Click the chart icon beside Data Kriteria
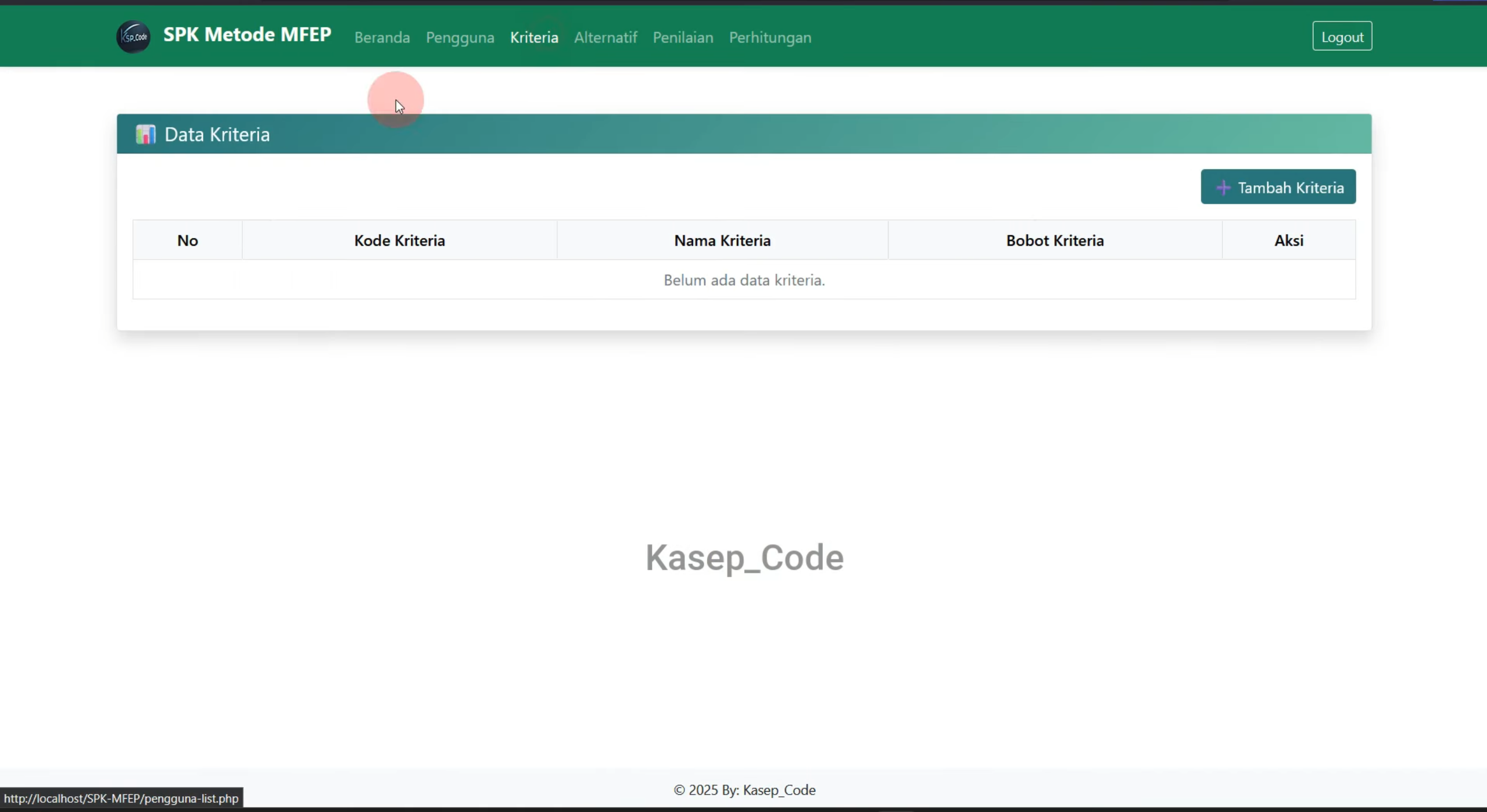1487x812 pixels. [x=145, y=134]
